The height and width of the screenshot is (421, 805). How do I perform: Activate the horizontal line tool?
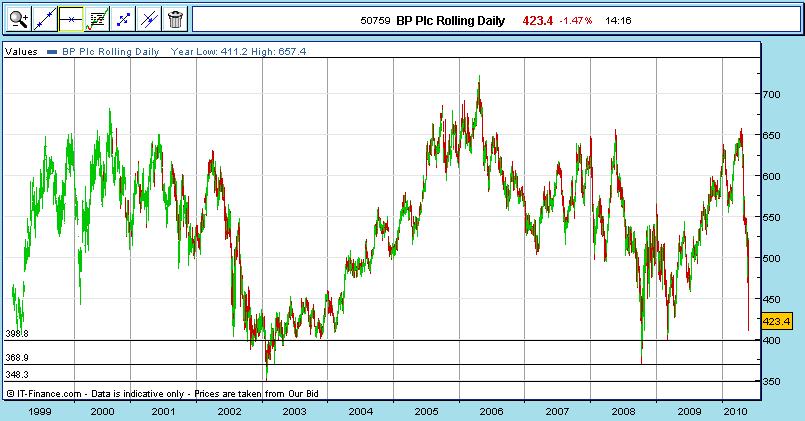(71, 20)
